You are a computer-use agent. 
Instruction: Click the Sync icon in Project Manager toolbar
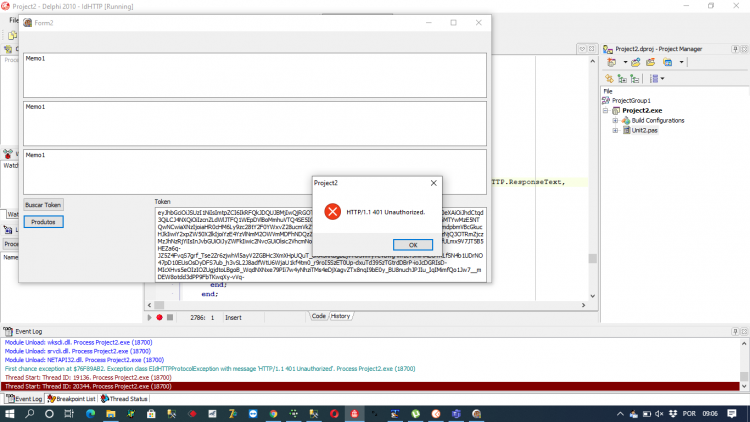point(609,78)
